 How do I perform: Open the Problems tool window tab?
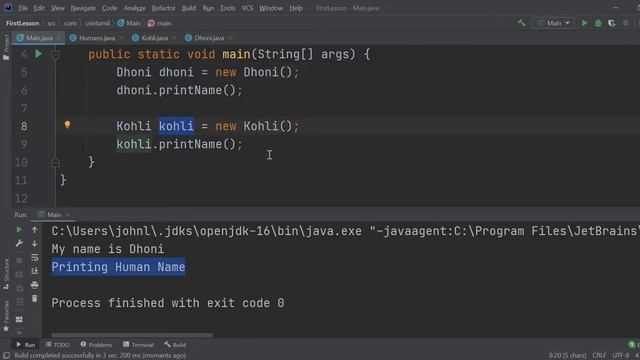pyautogui.click(x=96, y=345)
